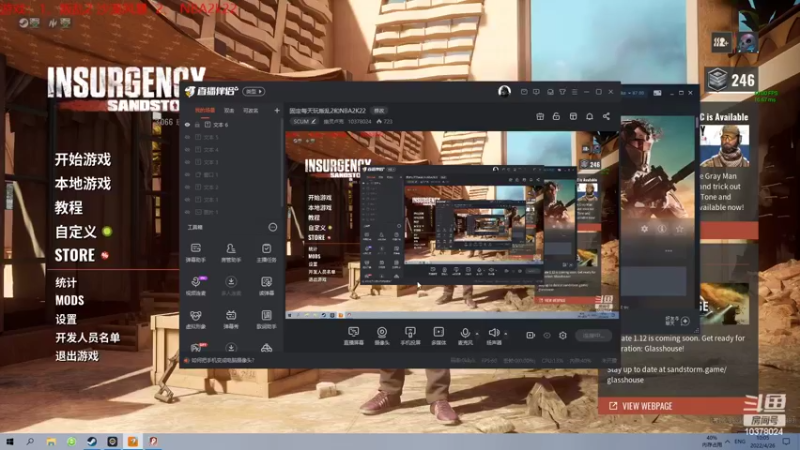This screenshot has width=800, height=450.
Task: Open 设置 in the game menu
Action: pos(66,319)
